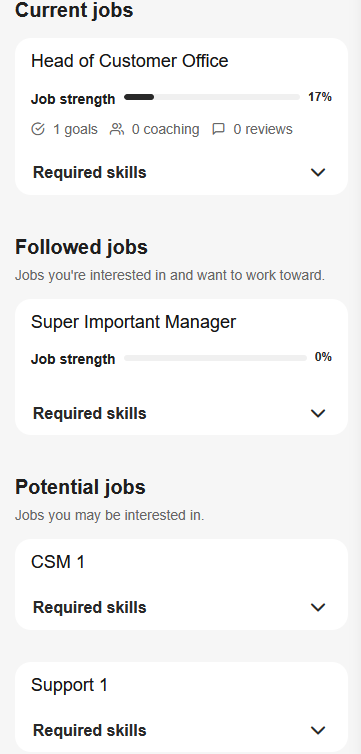Click the 17% percentage value
This screenshot has height=754, width=361.
click(x=320, y=97)
